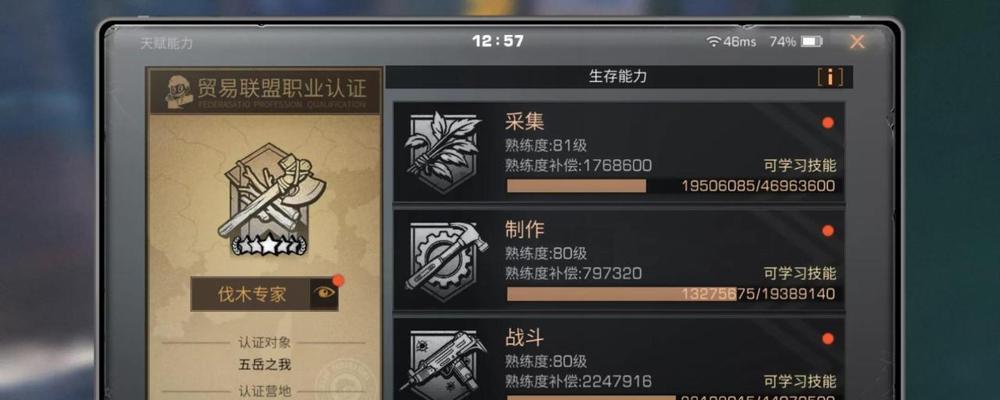This screenshot has height=400, width=1000.
Task: Click the 采集 experience progress bar
Action: tap(670, 186)
